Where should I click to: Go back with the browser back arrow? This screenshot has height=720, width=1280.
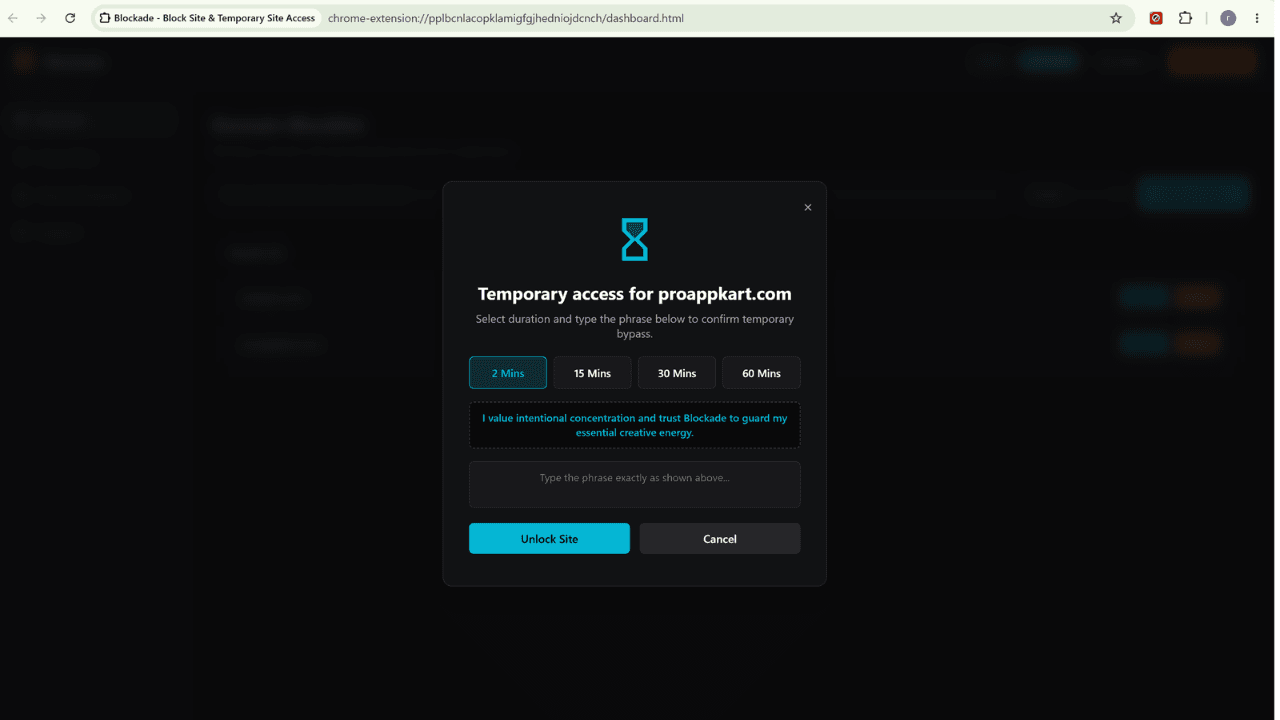[x=14, y=18]
